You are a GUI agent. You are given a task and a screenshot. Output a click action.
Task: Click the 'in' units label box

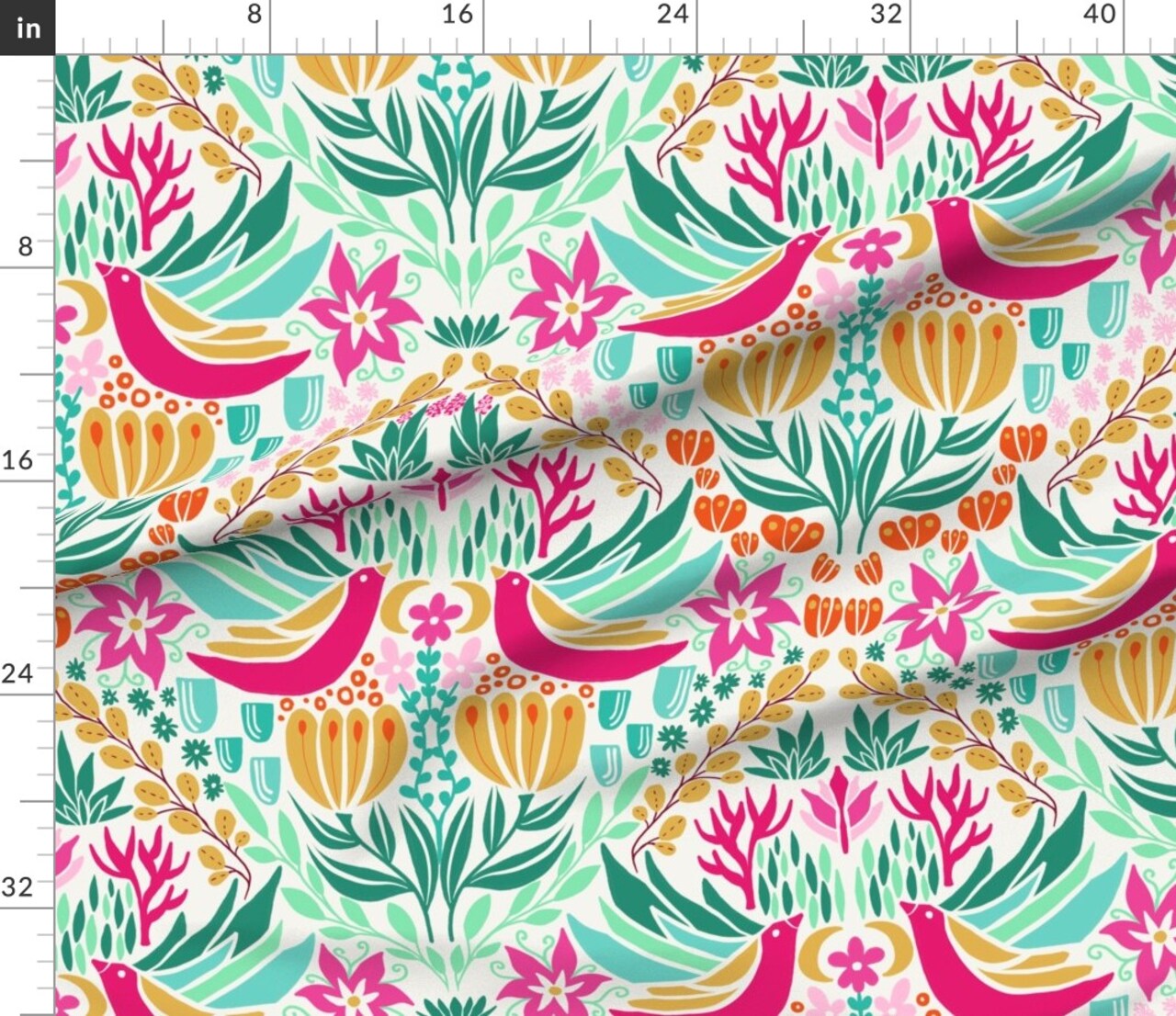(28, 28)
